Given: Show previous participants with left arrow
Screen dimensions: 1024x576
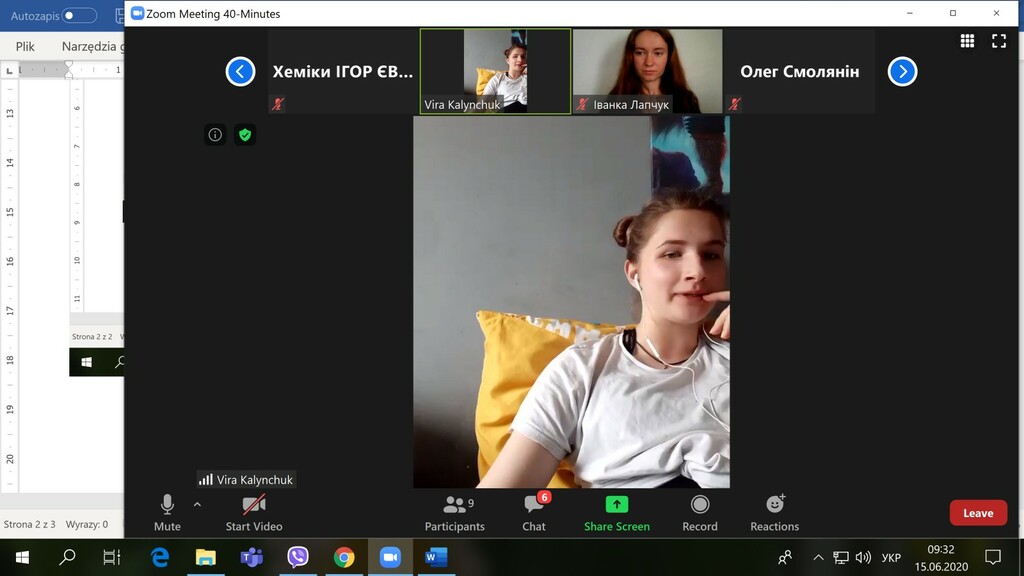Looking at the screenshot, I should click(x=240, y=72).
